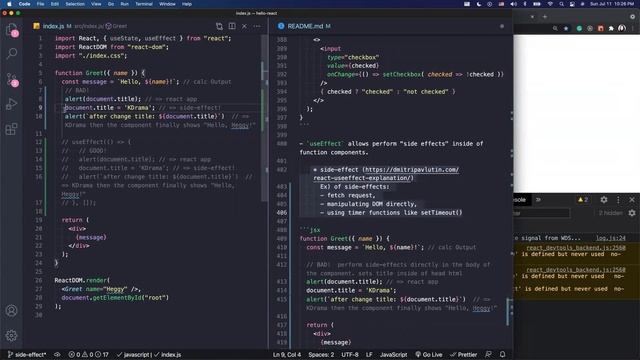
Task: Click the 2 hidden messages label in console
Action: point(611,213)
